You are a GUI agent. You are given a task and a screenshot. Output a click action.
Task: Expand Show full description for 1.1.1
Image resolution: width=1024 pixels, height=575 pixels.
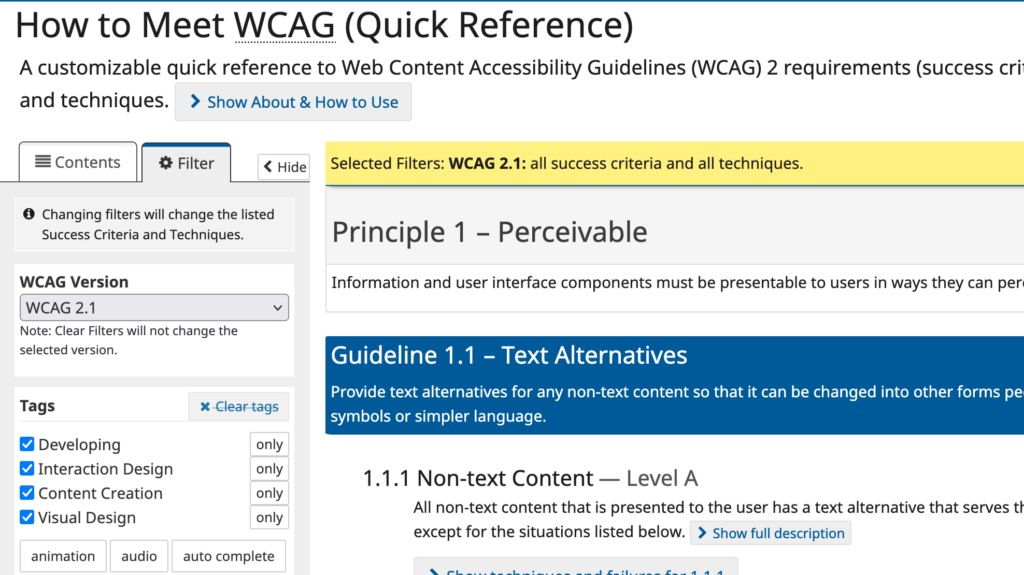[770, 533]
